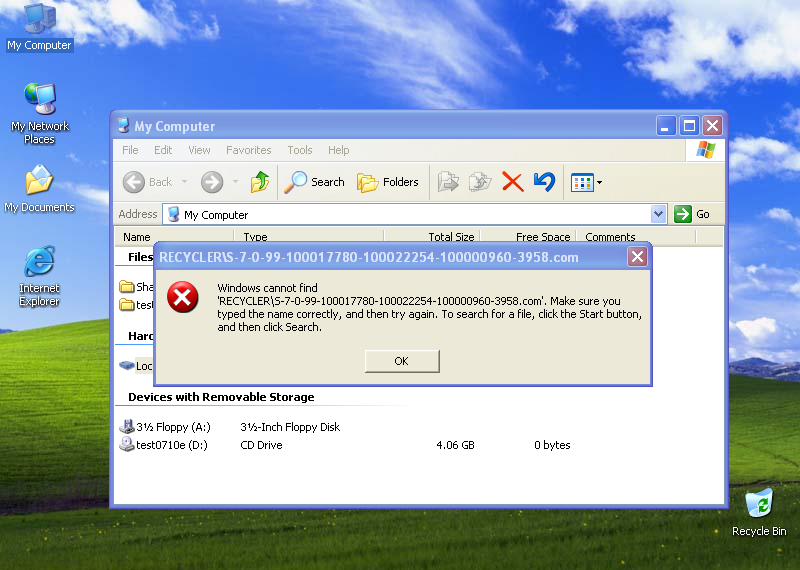Click the Back arrow toolbar button
This screenshot has height=570, width=800.
point(147,182)
